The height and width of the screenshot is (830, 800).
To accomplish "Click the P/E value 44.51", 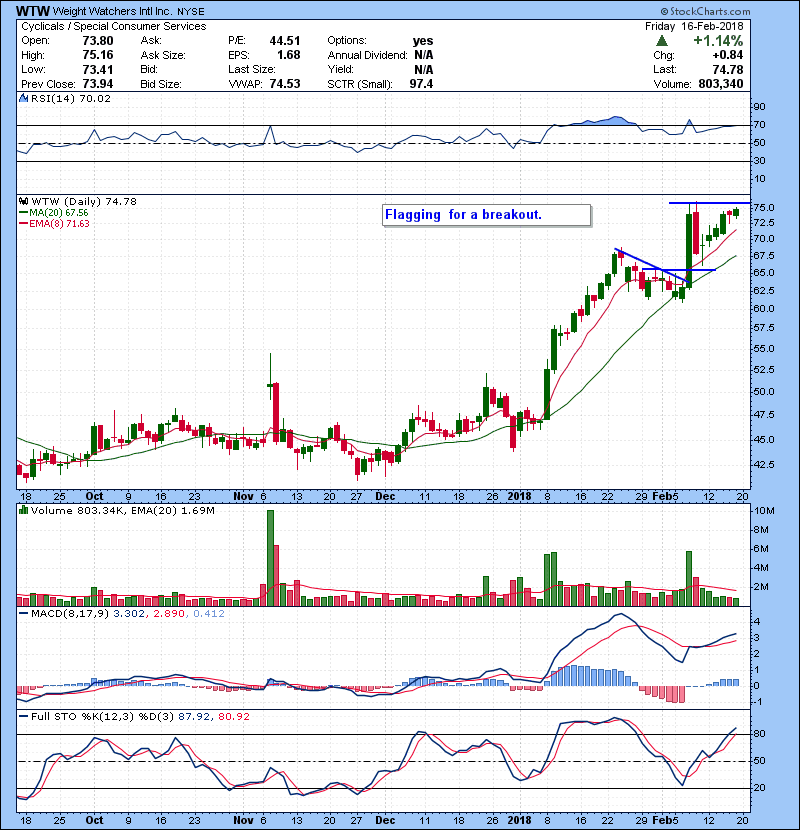I will click(285, 41).
